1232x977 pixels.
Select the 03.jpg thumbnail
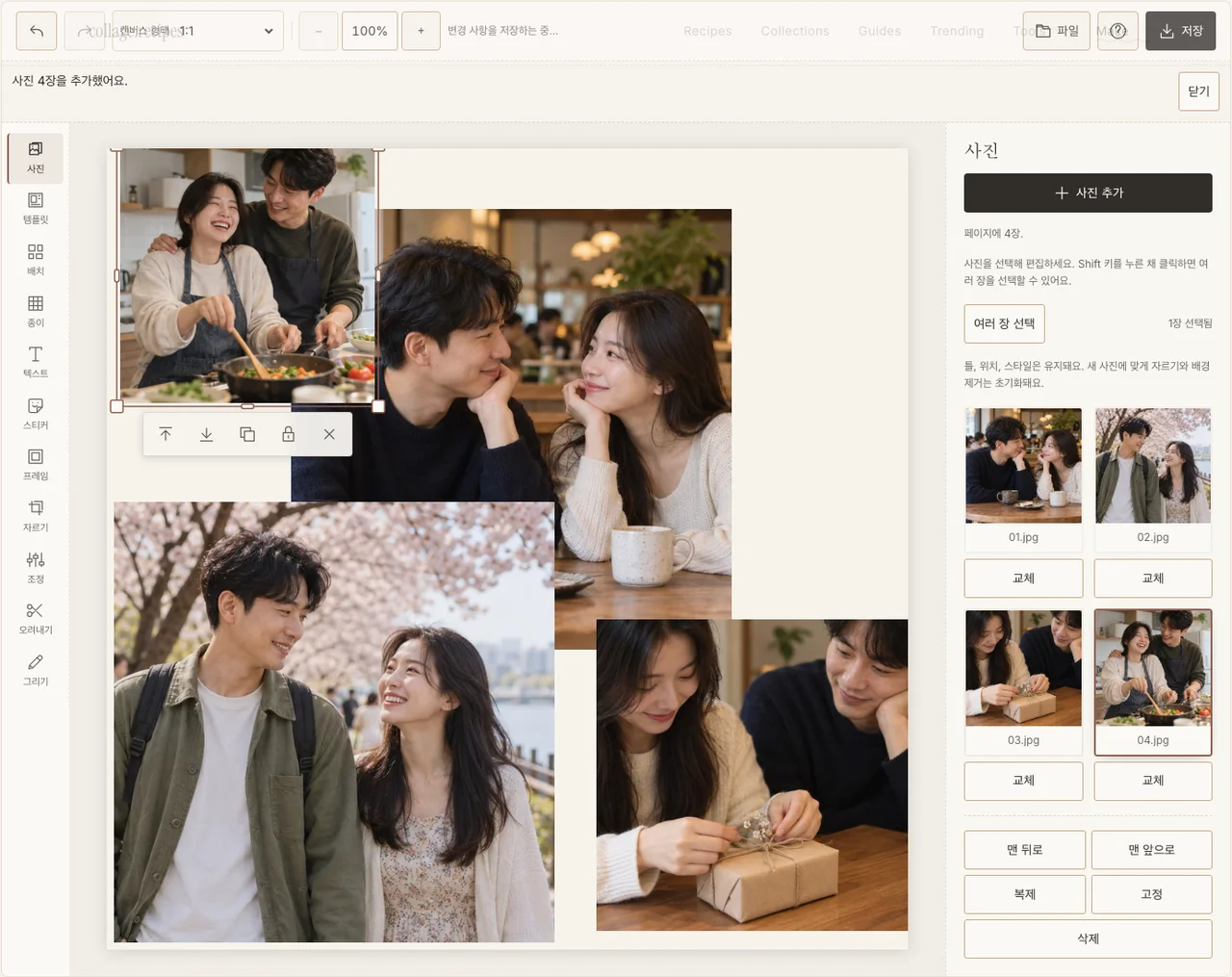click(1023, 681)
